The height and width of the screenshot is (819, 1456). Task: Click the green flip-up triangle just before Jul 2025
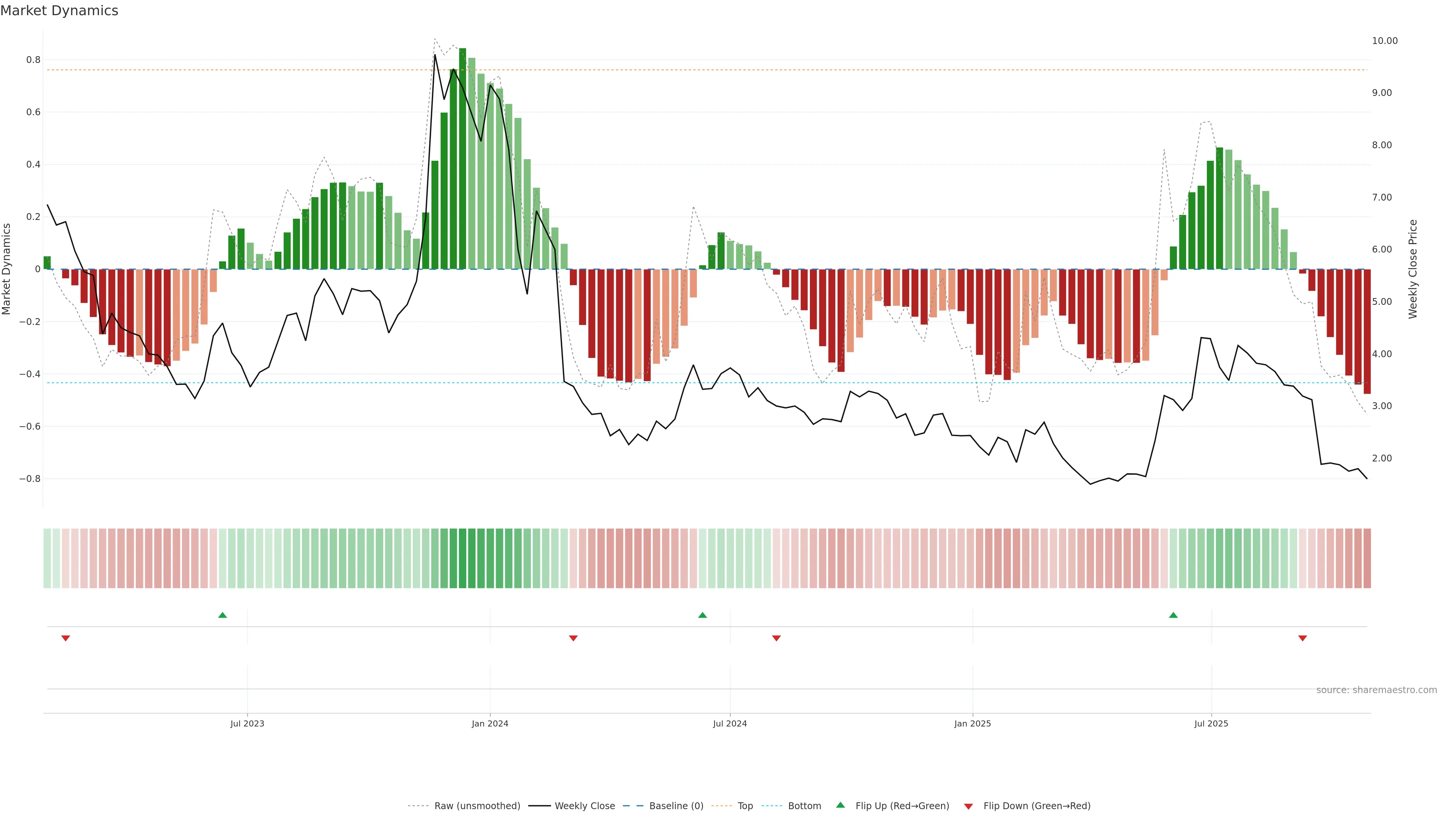pos(1174,615)
